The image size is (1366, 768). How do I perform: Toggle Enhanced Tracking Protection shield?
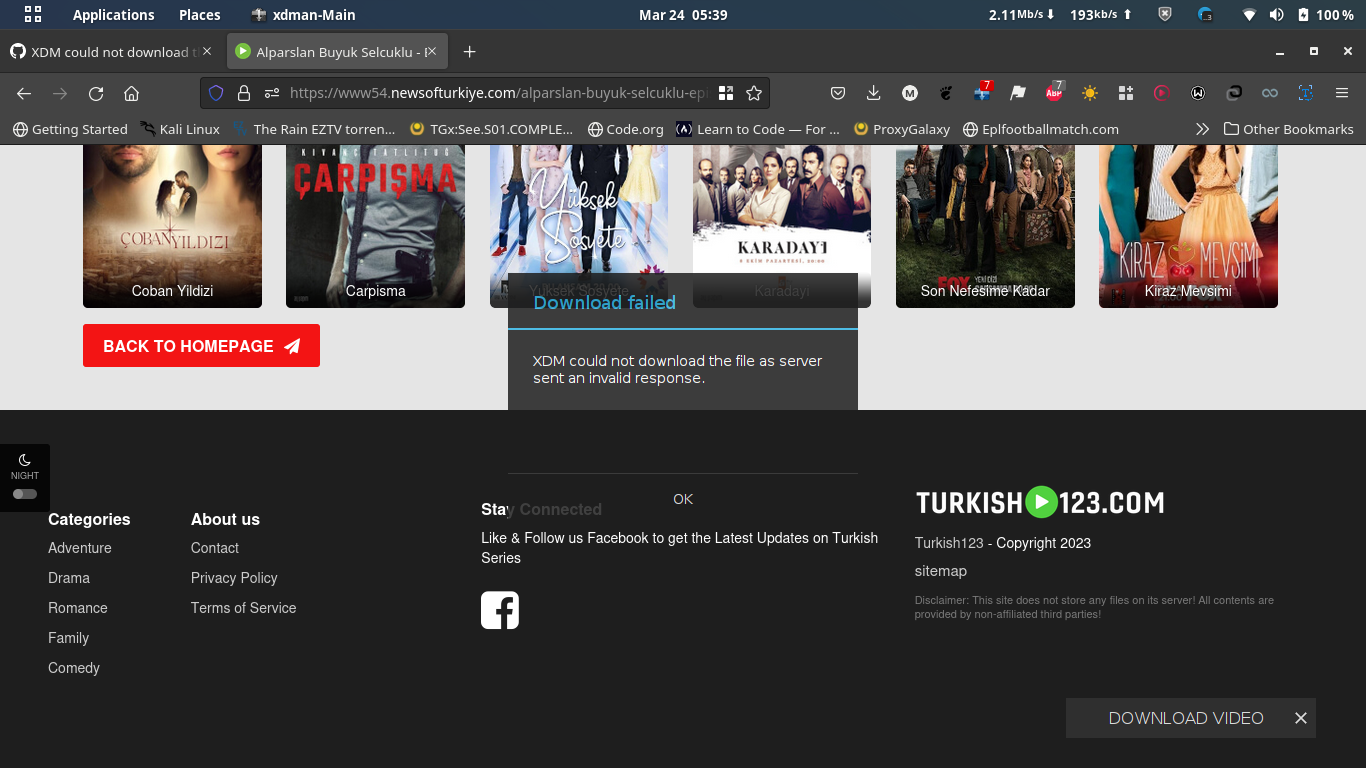pos(216,93)
